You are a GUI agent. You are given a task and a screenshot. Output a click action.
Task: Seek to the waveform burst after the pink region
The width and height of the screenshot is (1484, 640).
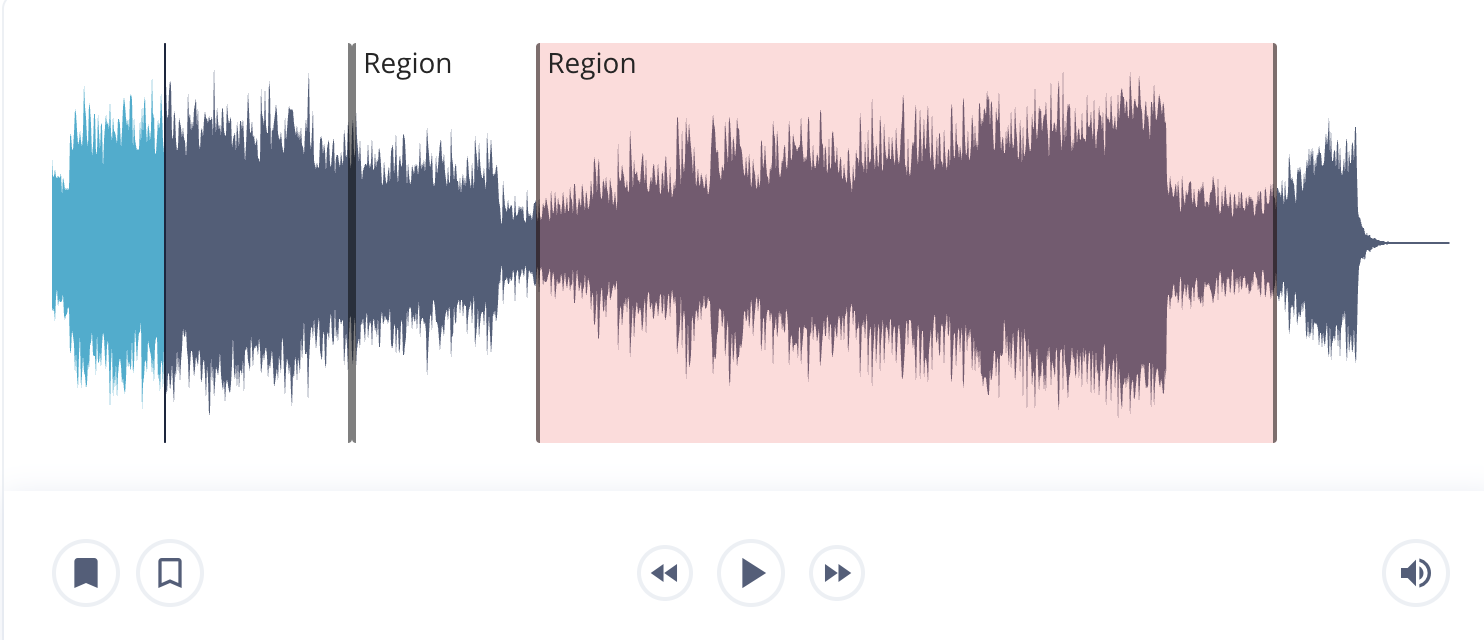coord(1318,243)
